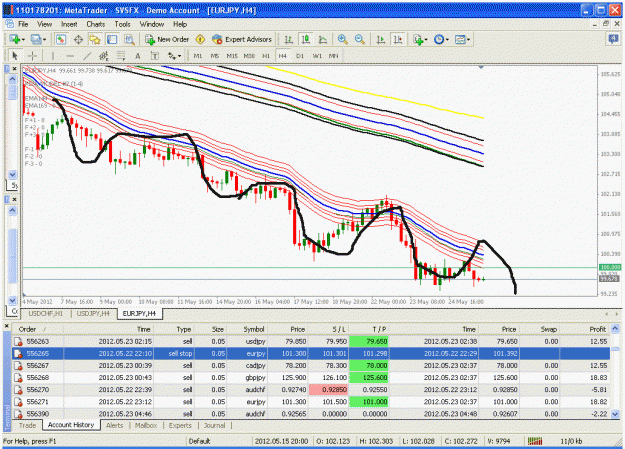This screenshot has height=449, width=625.
Task: Open the Alerts terminal tab
Action: [114, 425]
